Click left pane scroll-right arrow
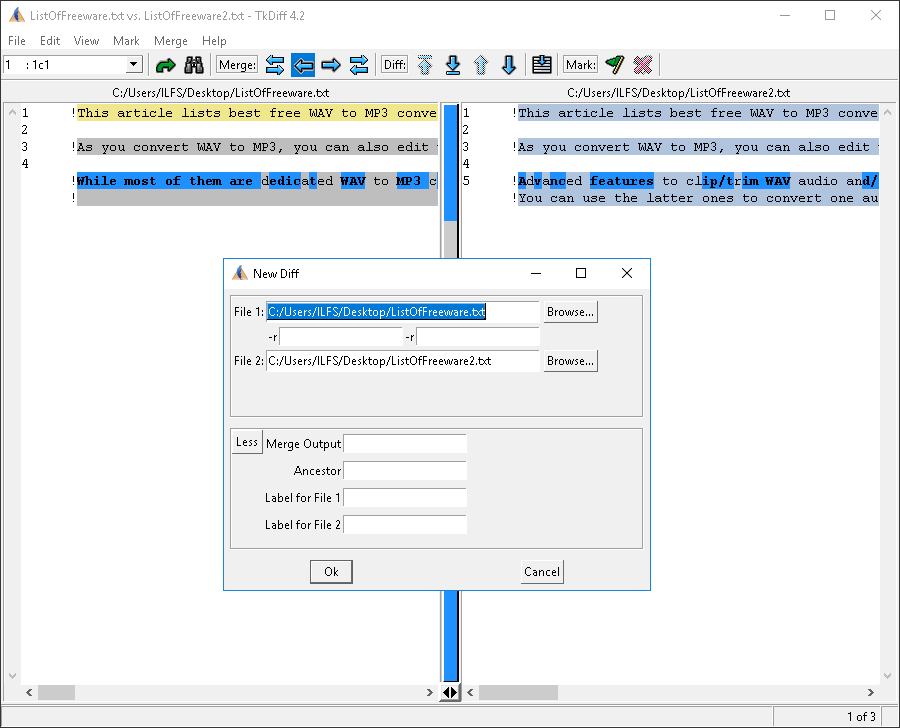Viewport: 900px width, 728px height. click(x=430, y=692)
